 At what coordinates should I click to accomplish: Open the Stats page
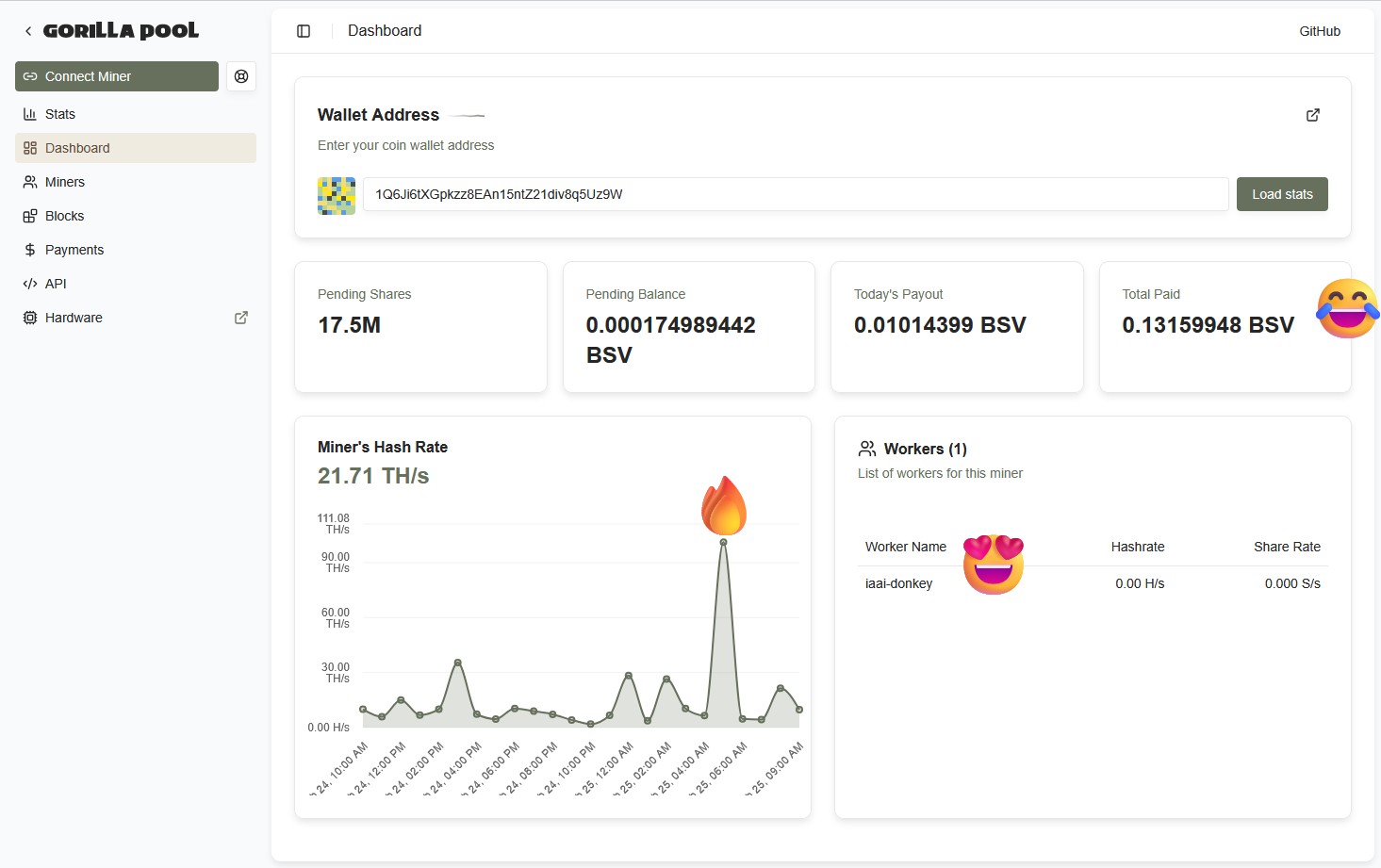click(x=136, y=114)
